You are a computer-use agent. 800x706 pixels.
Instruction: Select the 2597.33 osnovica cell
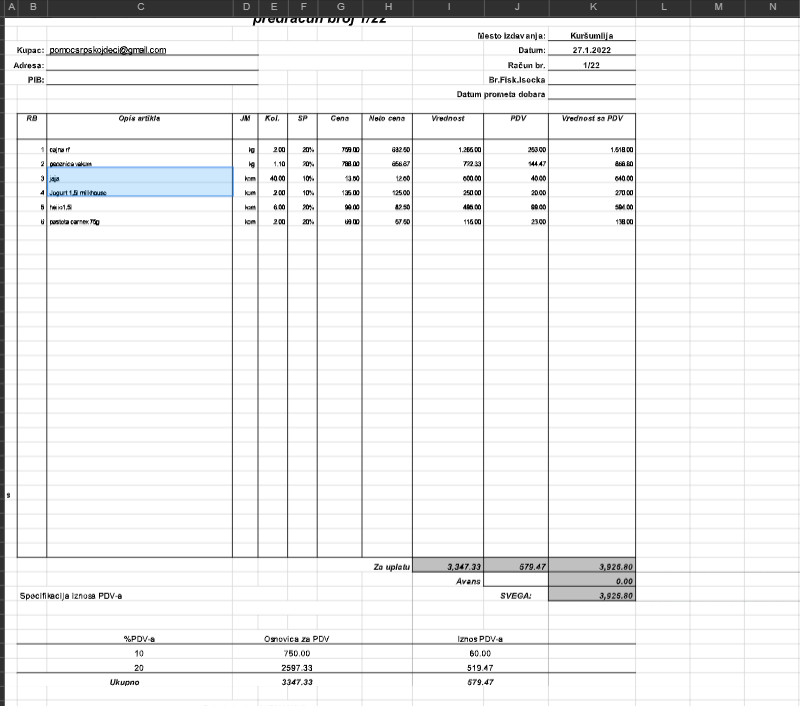297,668
